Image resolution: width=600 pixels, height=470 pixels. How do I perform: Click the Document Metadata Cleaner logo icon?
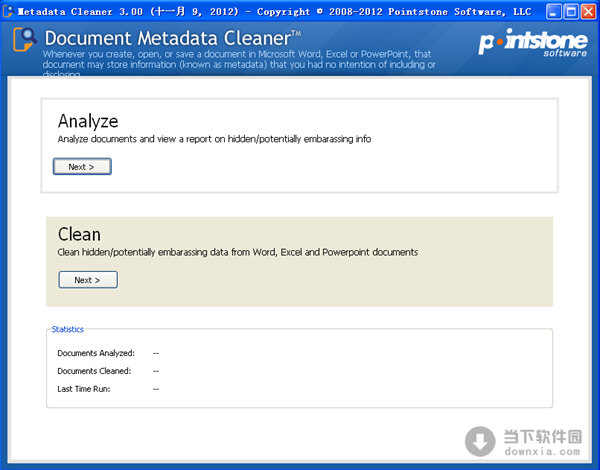click(x=25, y=39)
